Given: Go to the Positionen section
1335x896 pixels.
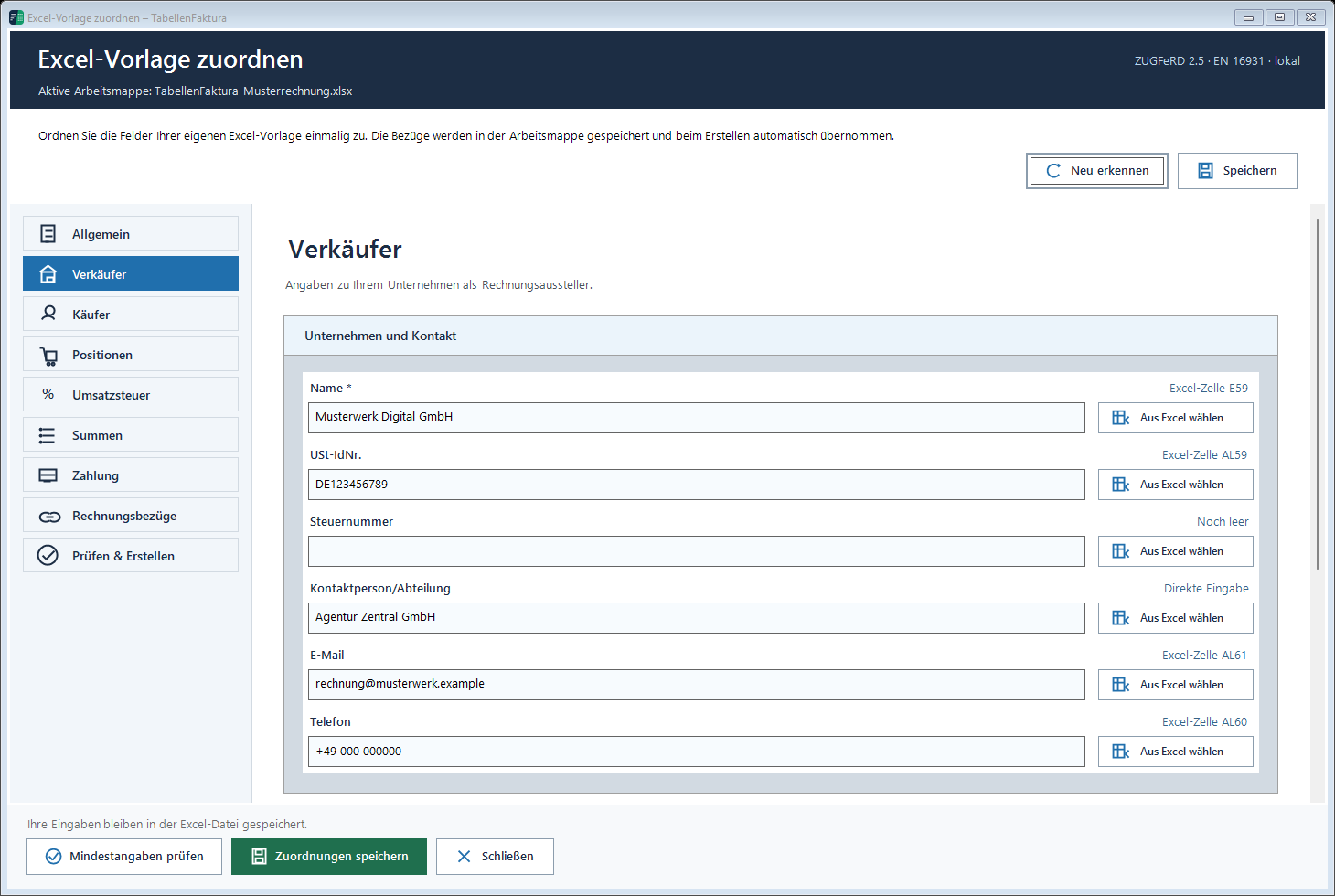Looking at the screenshot, I should 131,354.
